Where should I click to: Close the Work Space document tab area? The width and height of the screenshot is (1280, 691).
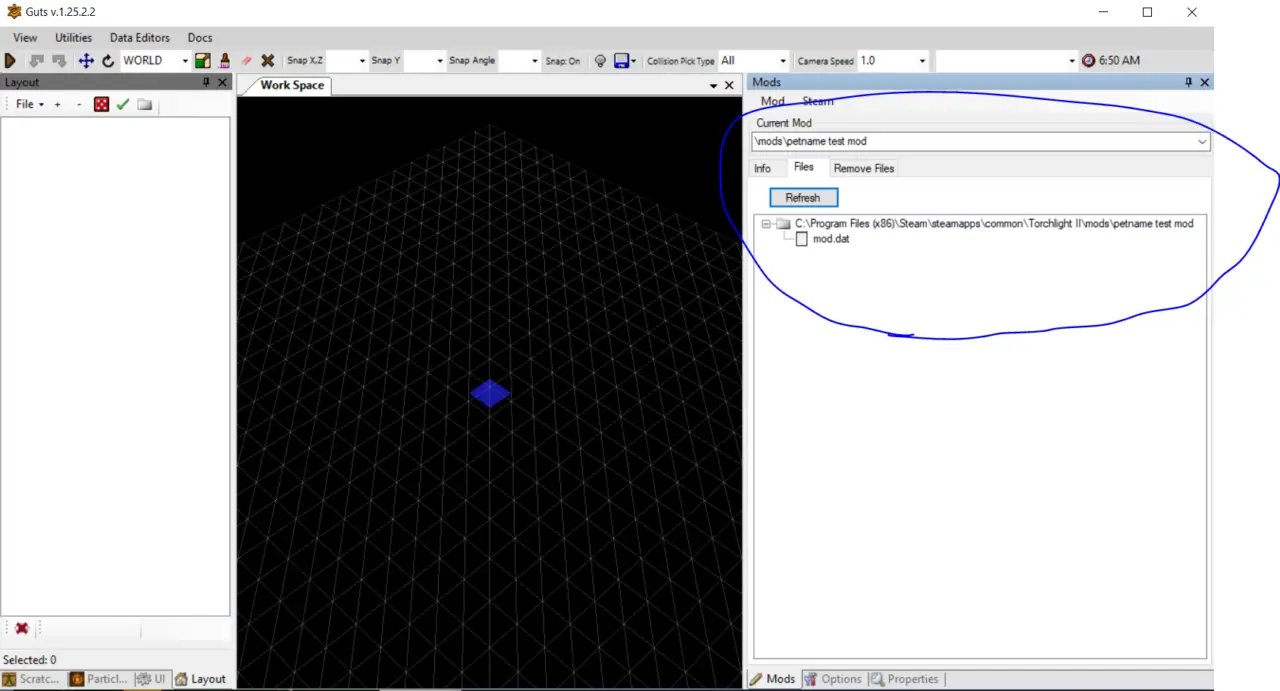coord(729,86)
